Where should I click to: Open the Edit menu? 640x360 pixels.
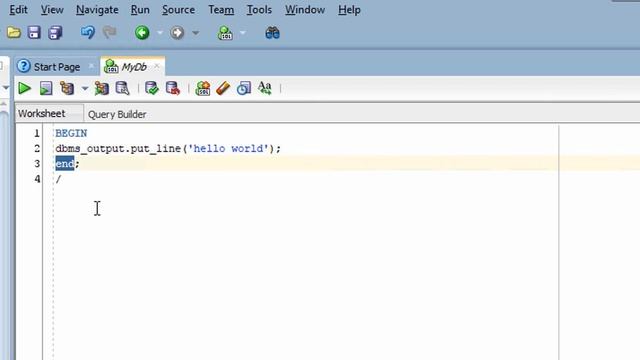coord(18,10)
